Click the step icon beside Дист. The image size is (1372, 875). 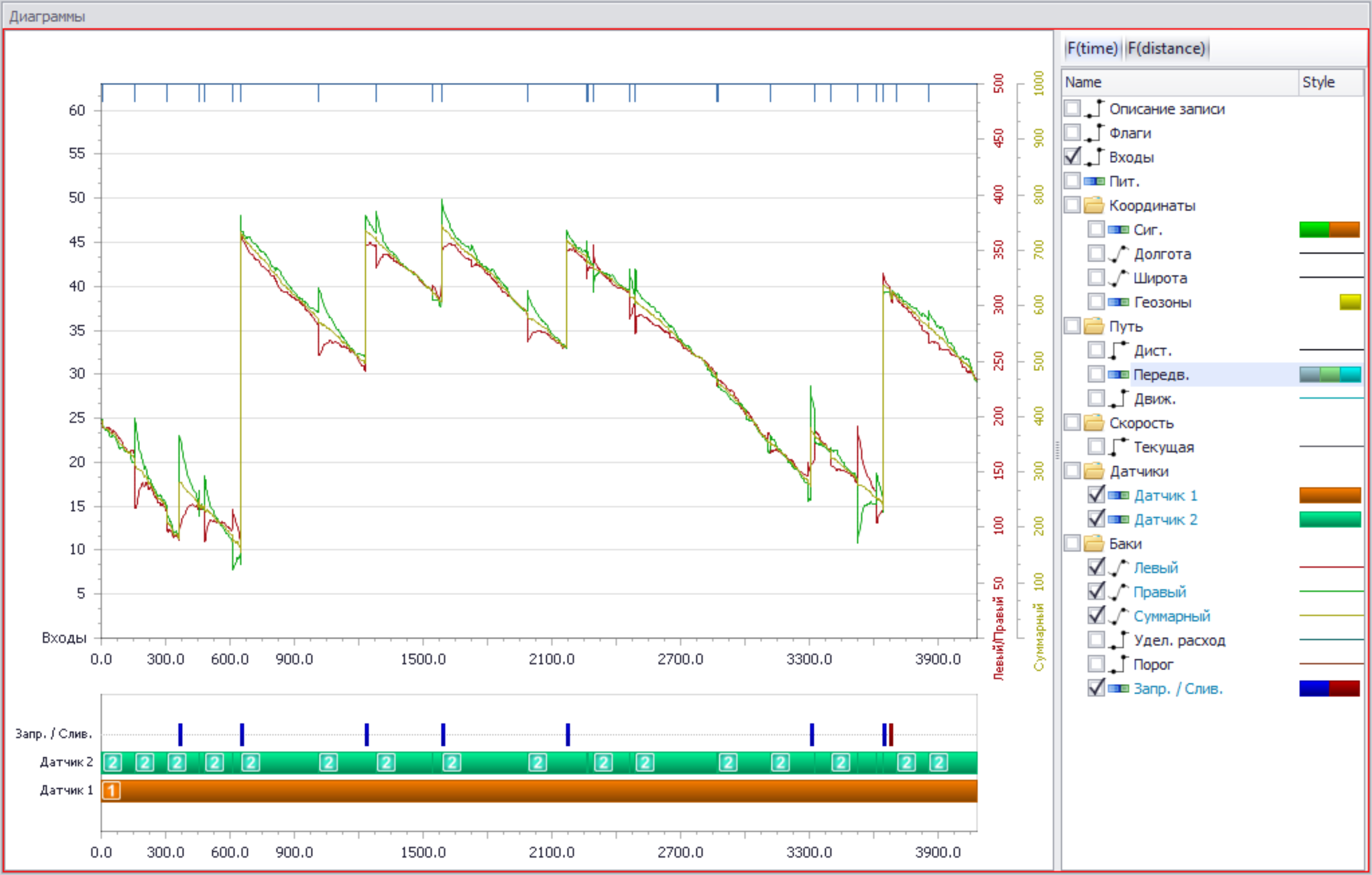[1118, 350]
